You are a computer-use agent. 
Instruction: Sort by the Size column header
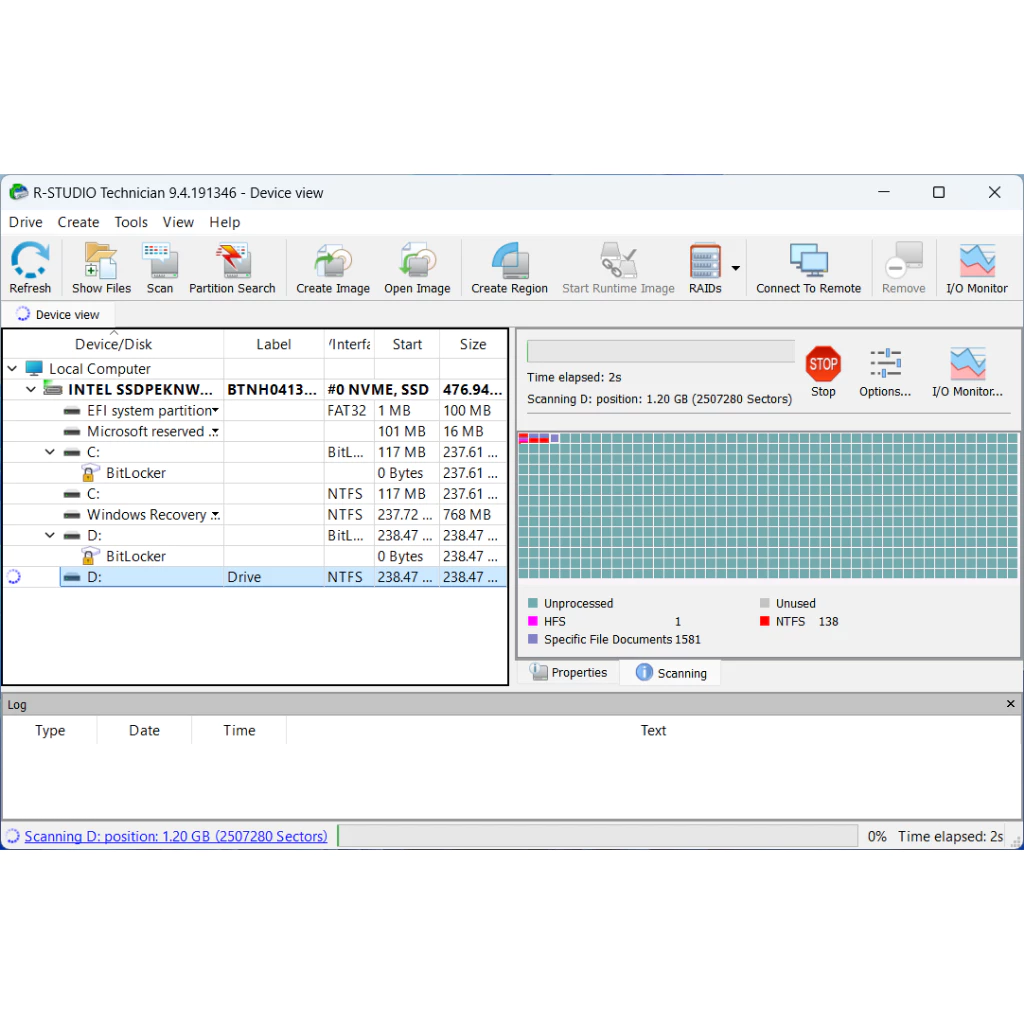(473, 344)
